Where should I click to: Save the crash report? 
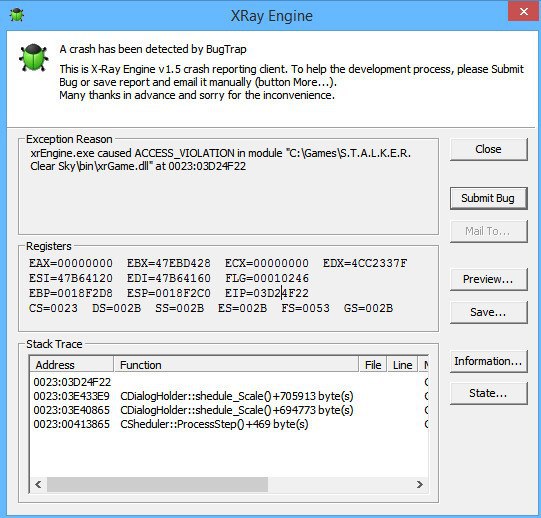point(489,312)
